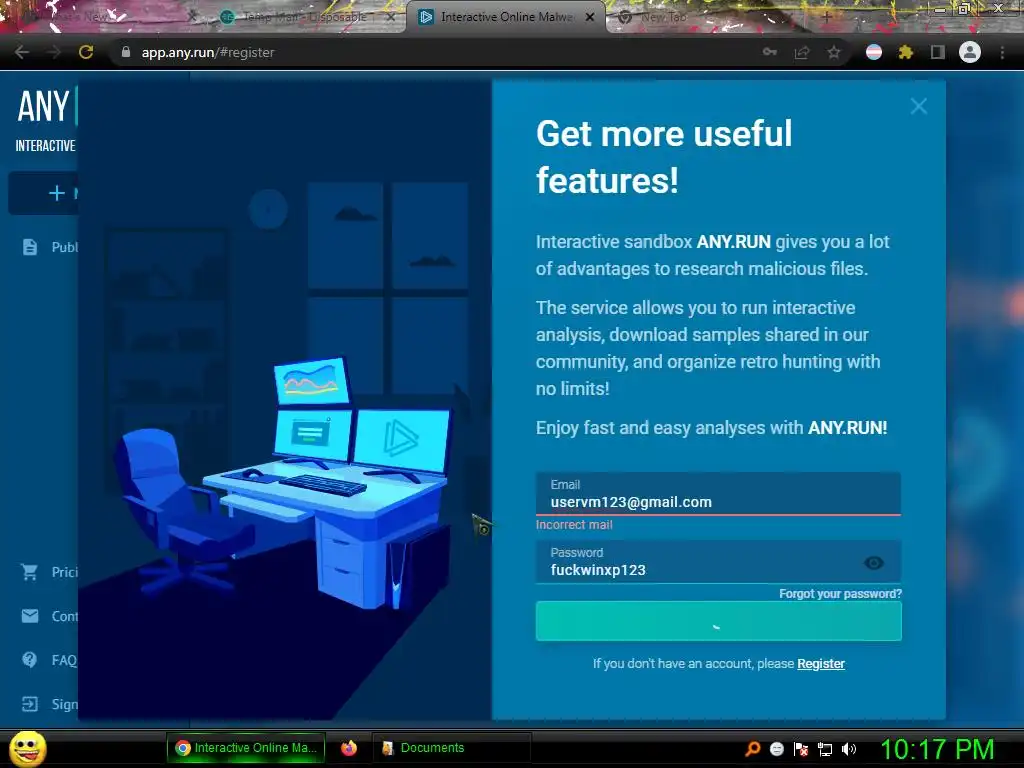This screenshot has height=768, width=1024.
Task: Go back with the browser back arrow
Action: (22, 52)
